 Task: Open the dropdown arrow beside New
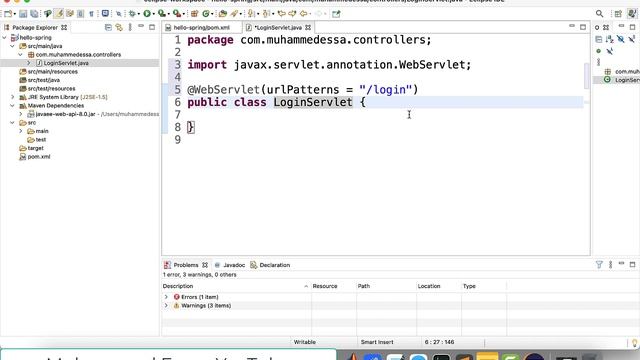(x=14, y=14)
